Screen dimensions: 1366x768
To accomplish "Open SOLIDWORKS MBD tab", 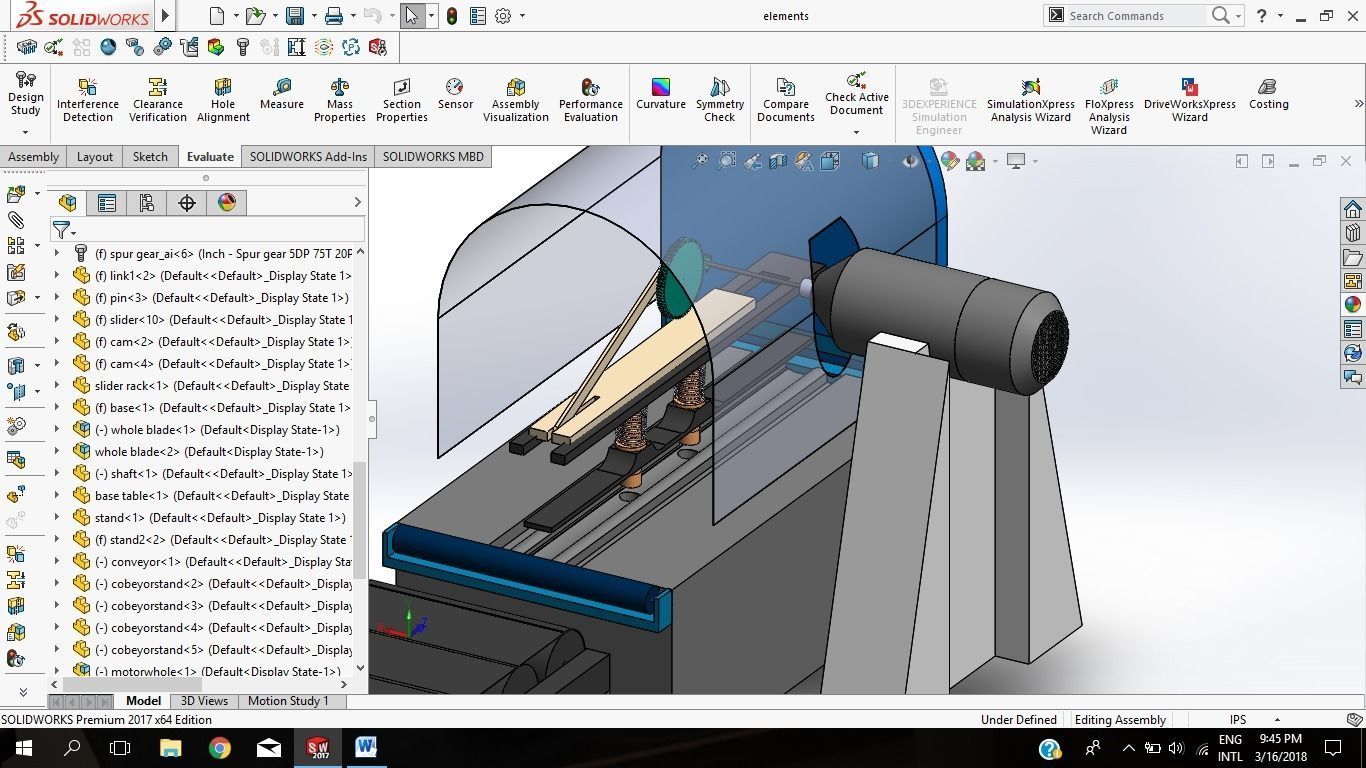I will pyautogui.click(x=433, y=157).
